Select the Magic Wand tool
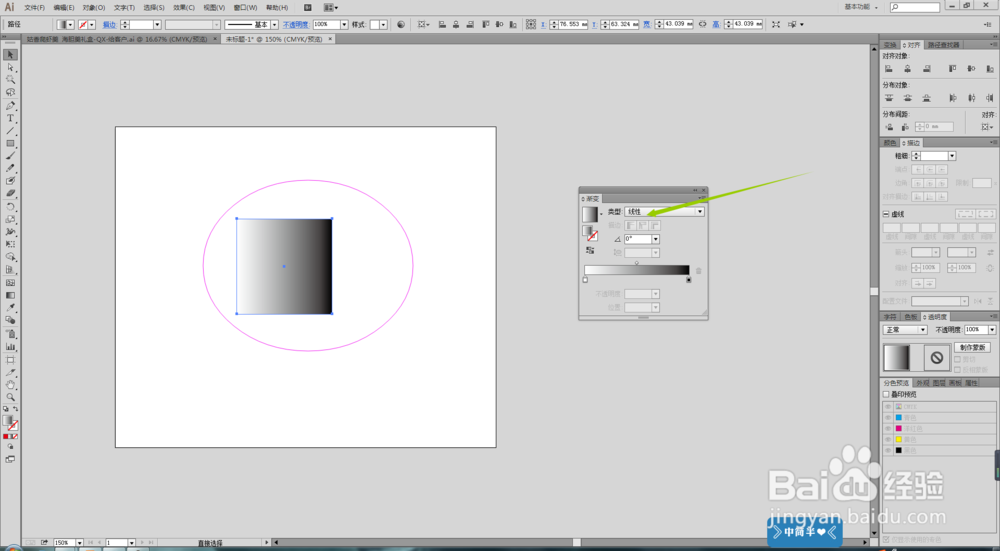 pos(10,80)
